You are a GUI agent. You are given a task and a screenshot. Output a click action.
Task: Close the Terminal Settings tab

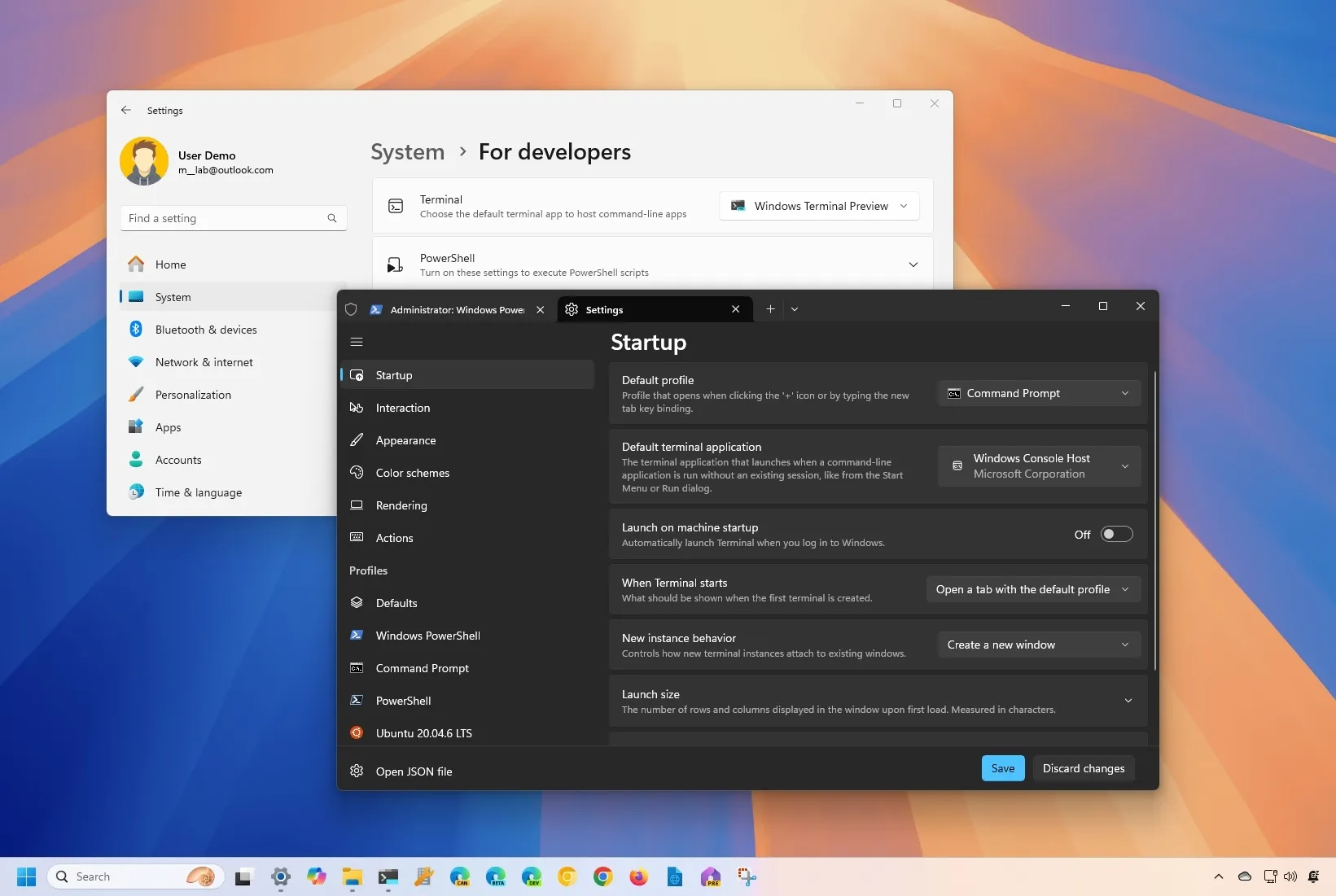[735, 309]
